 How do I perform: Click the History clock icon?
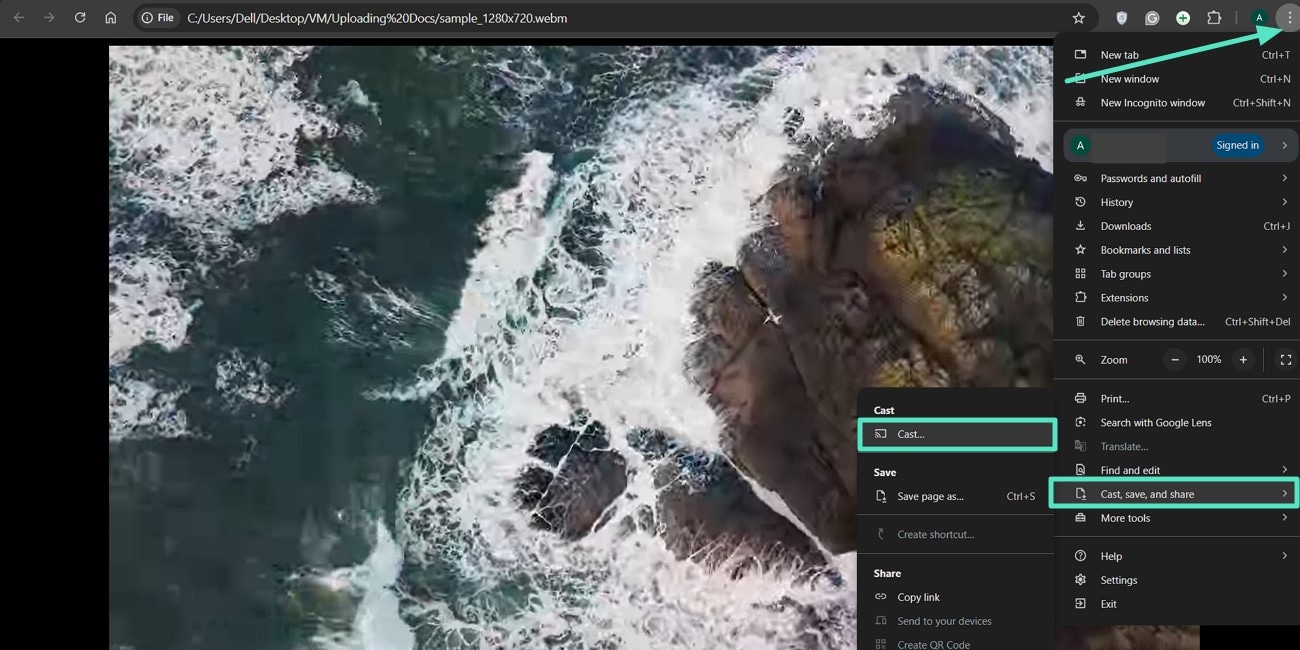(1080, 202)
